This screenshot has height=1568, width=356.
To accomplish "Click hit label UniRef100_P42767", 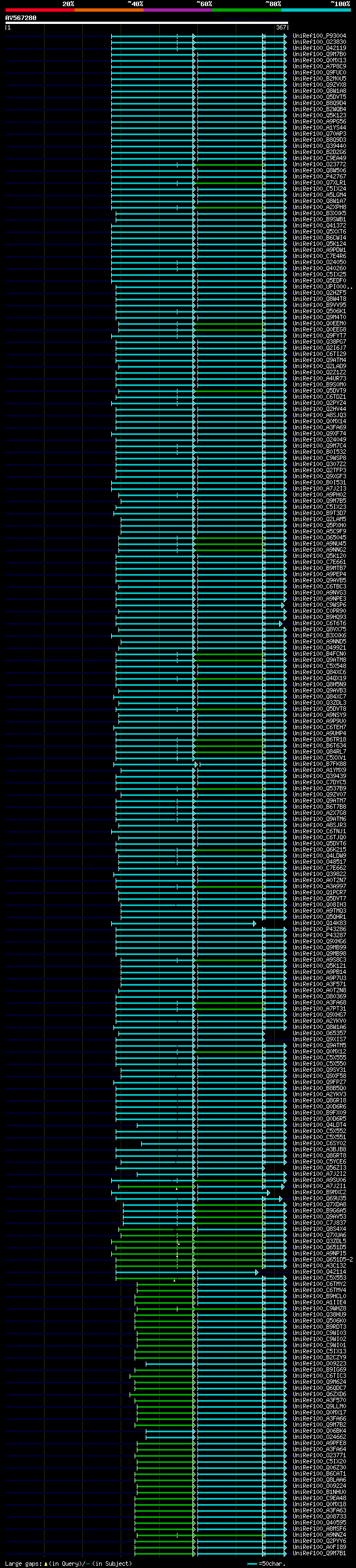I will click(319, 176).
